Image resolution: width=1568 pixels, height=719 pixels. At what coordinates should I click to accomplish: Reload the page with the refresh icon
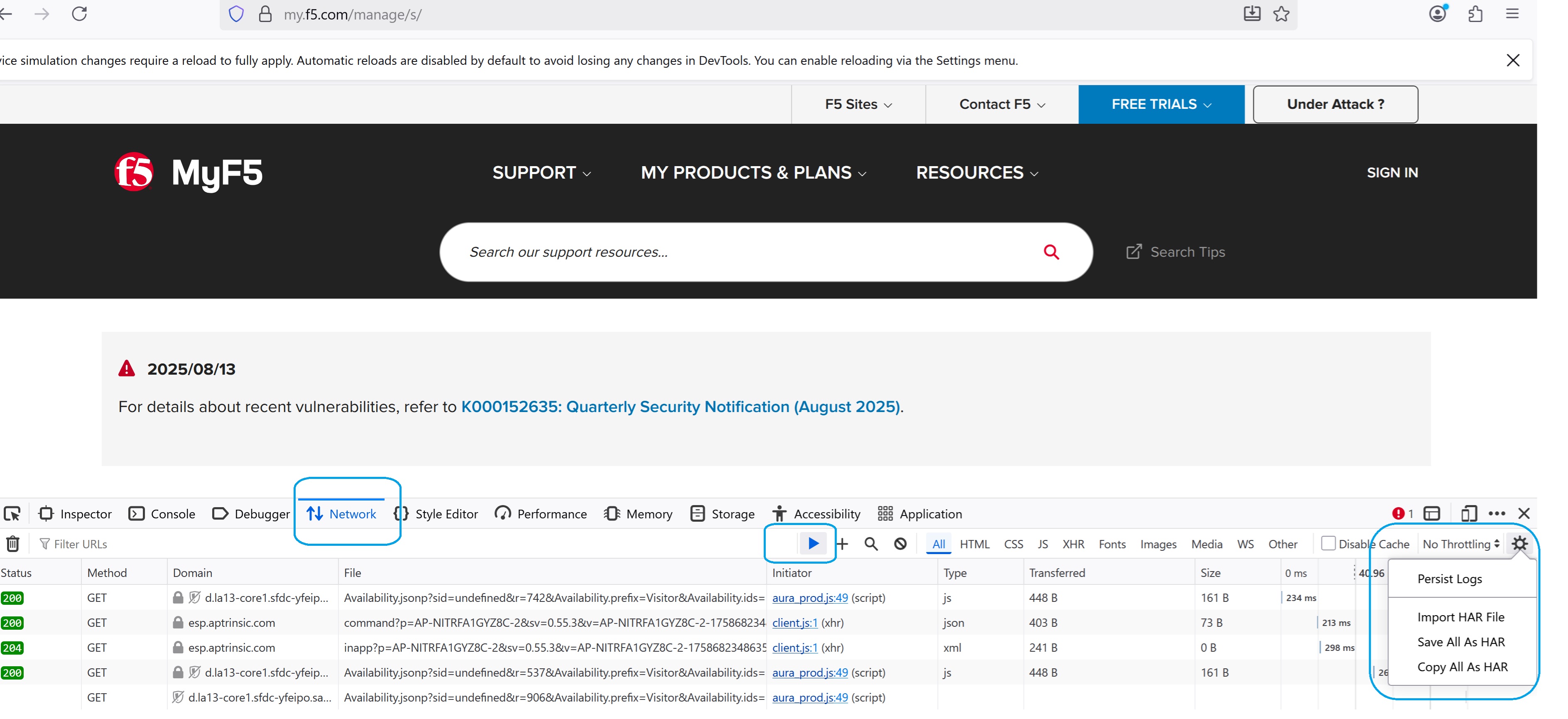(80, 13)
